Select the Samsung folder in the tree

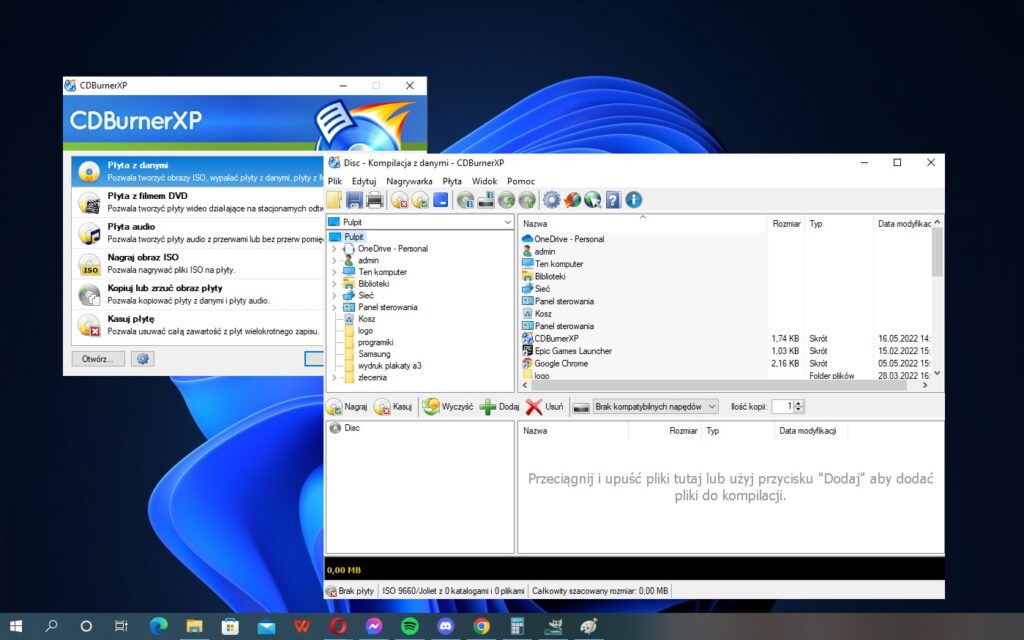pos(374,354)
